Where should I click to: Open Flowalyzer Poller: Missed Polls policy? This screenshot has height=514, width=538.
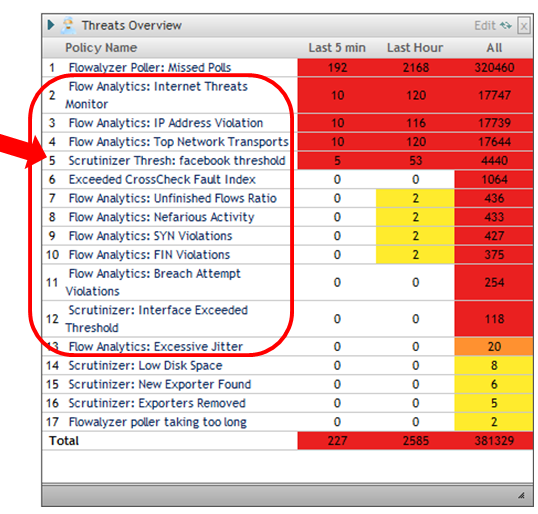tap(150, 68)
